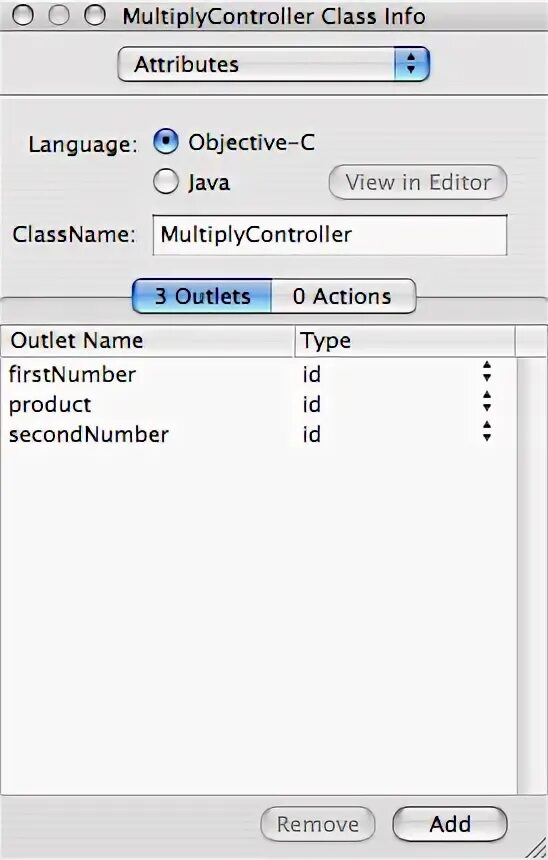Select the Objective-C language radio button

pos(166,142)
